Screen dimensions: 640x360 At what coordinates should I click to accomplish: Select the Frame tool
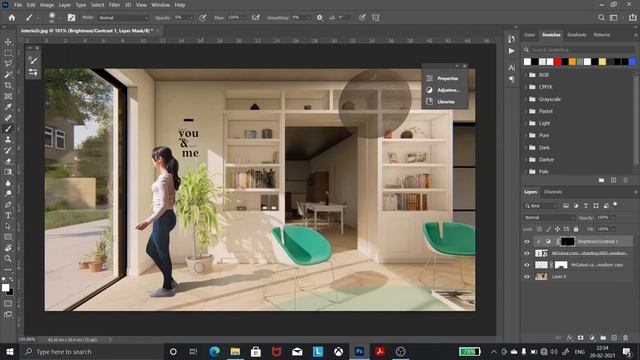click(8, 96)
